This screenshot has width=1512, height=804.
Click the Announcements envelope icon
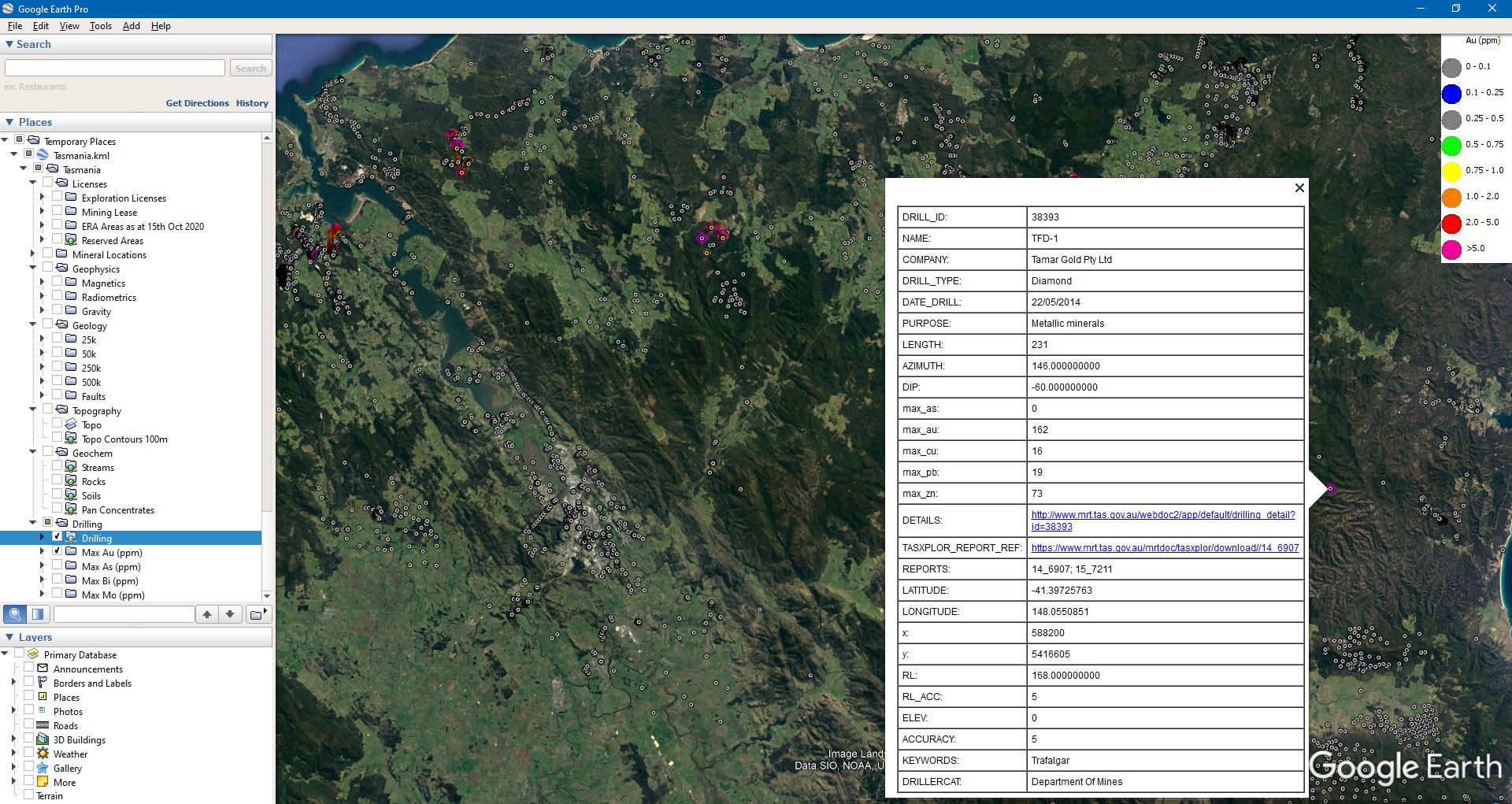(43, 669)
